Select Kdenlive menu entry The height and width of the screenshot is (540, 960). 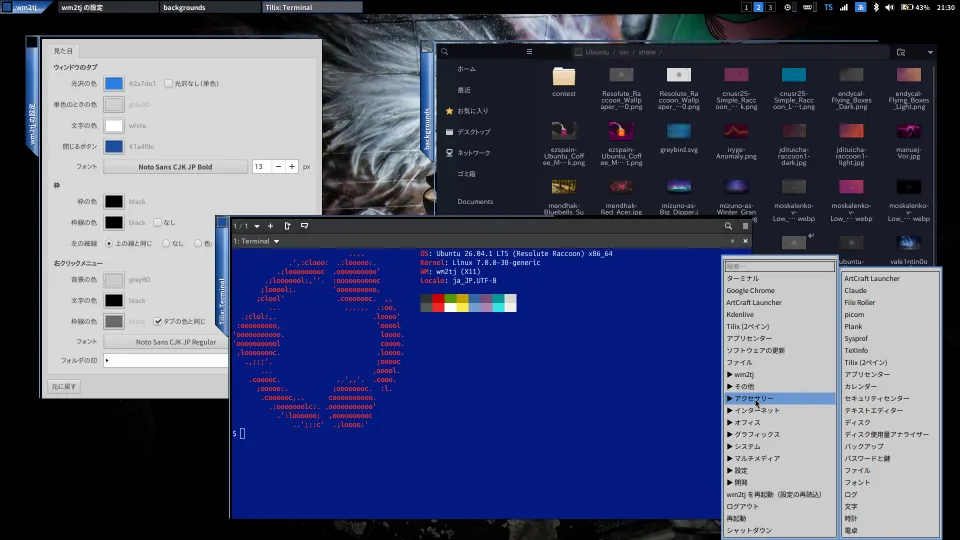(779, 314)
